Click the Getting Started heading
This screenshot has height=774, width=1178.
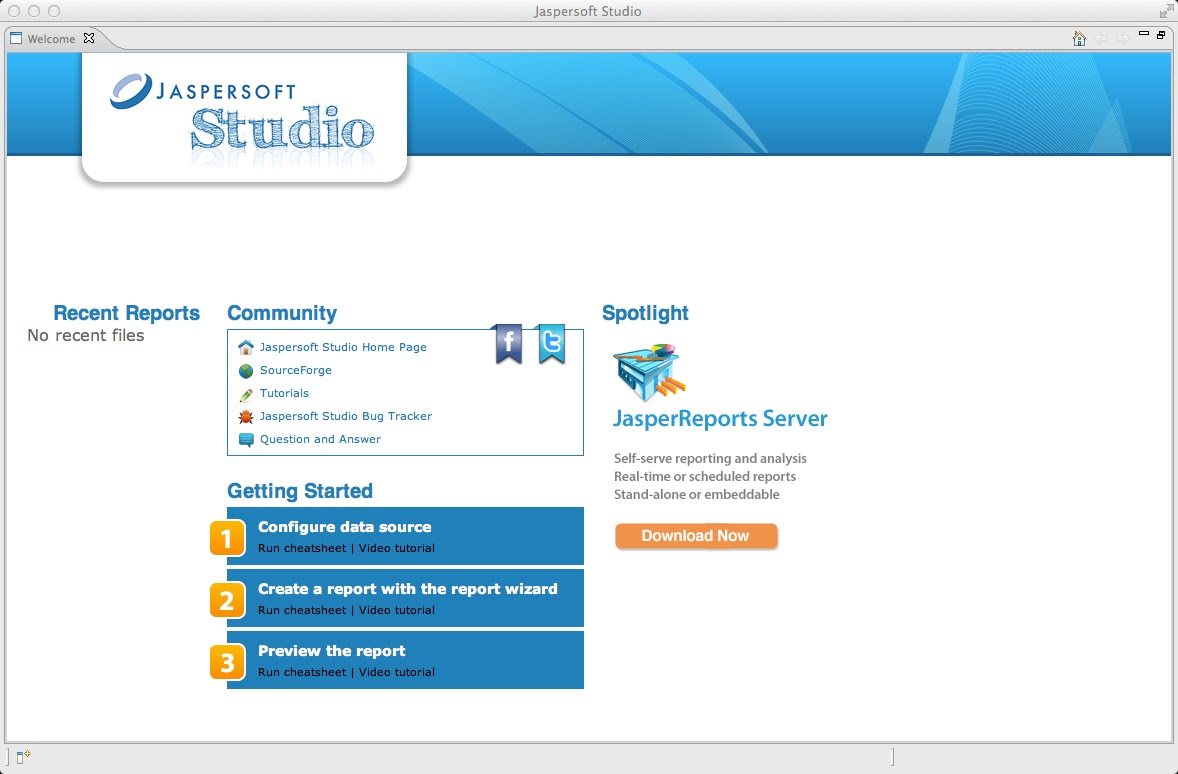tap(300, 491)
